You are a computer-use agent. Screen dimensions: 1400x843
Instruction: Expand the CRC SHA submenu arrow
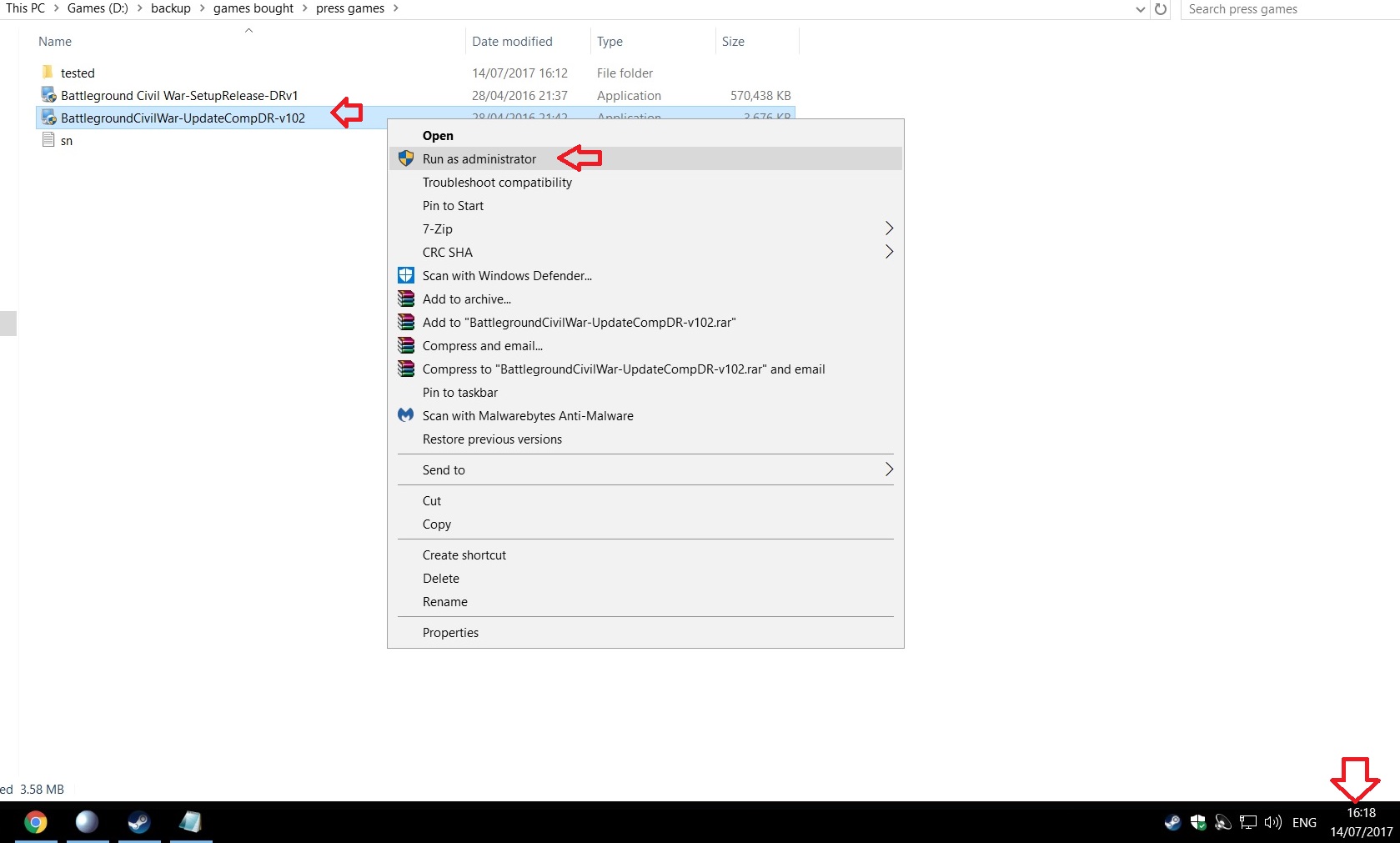889,252
